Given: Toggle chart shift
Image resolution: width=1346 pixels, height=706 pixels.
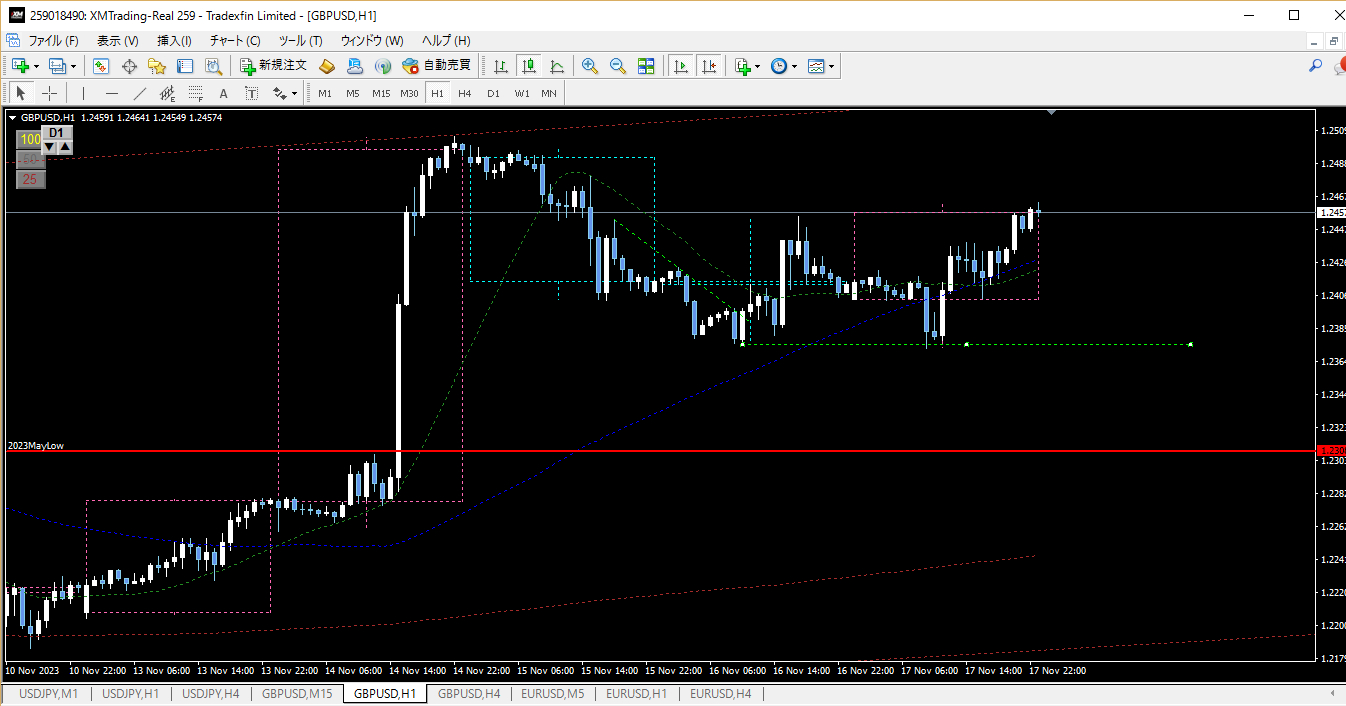Looking at the screenshot, I should pos(709,66).
